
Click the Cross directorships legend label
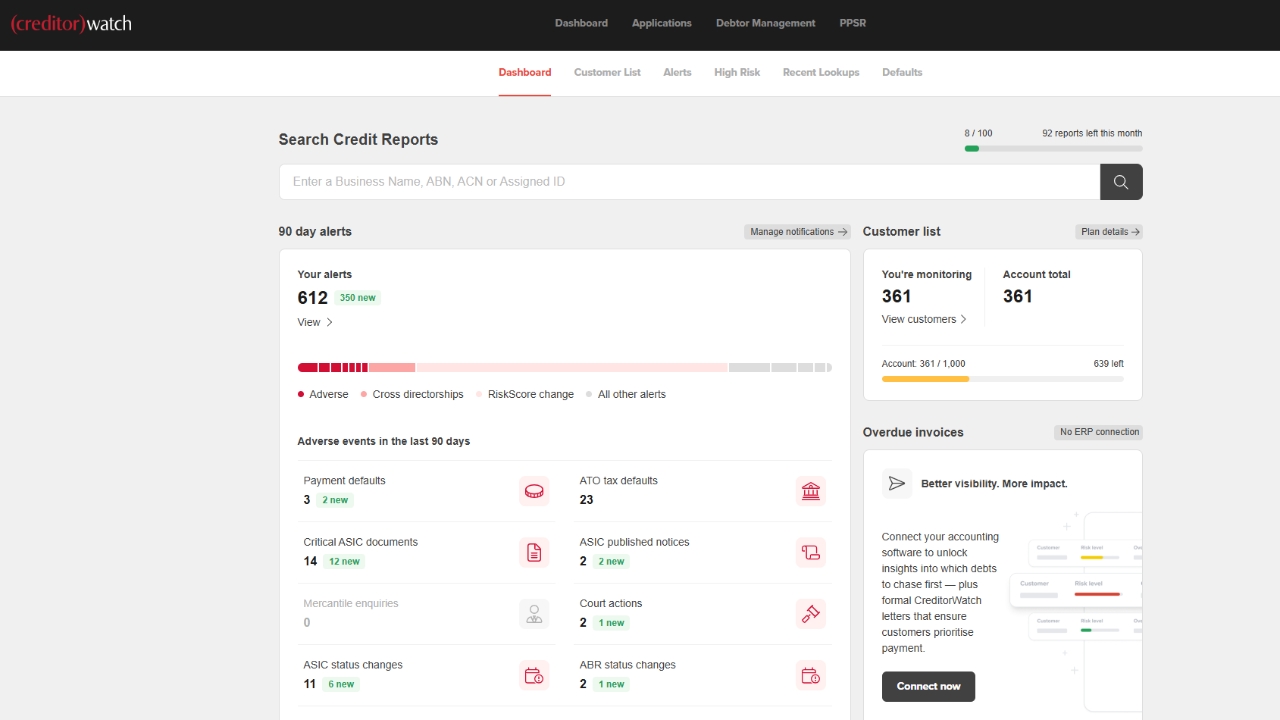(x=418, y=394)
